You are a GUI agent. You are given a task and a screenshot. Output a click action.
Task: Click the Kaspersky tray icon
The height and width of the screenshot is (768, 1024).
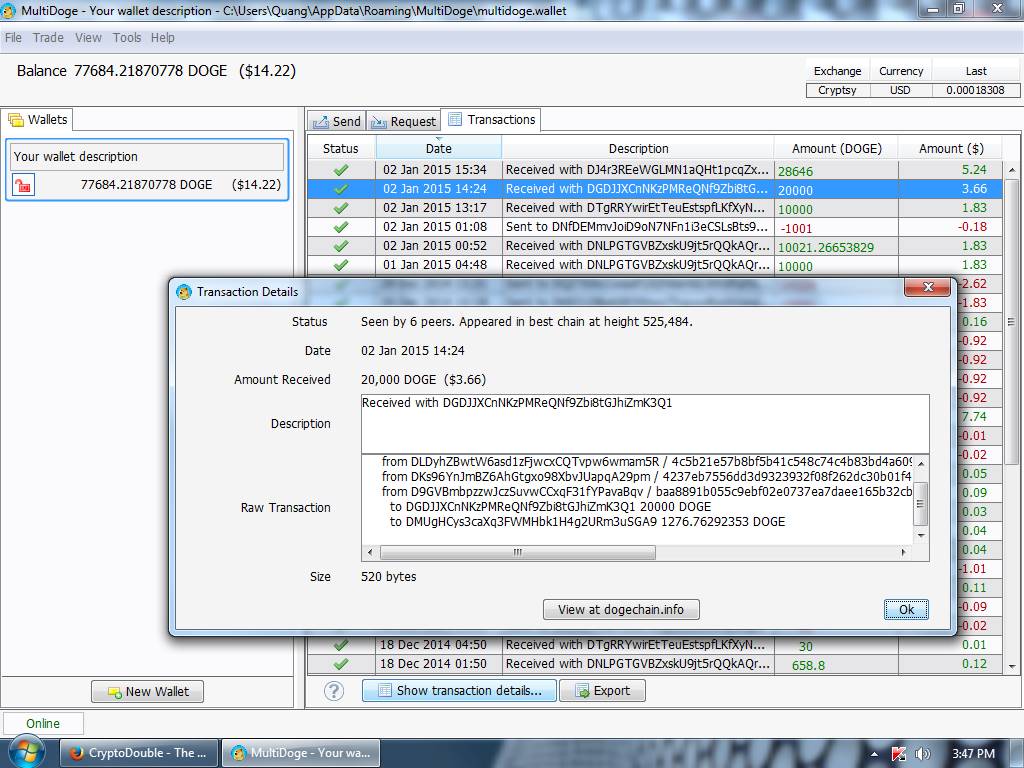coord(899,754)
